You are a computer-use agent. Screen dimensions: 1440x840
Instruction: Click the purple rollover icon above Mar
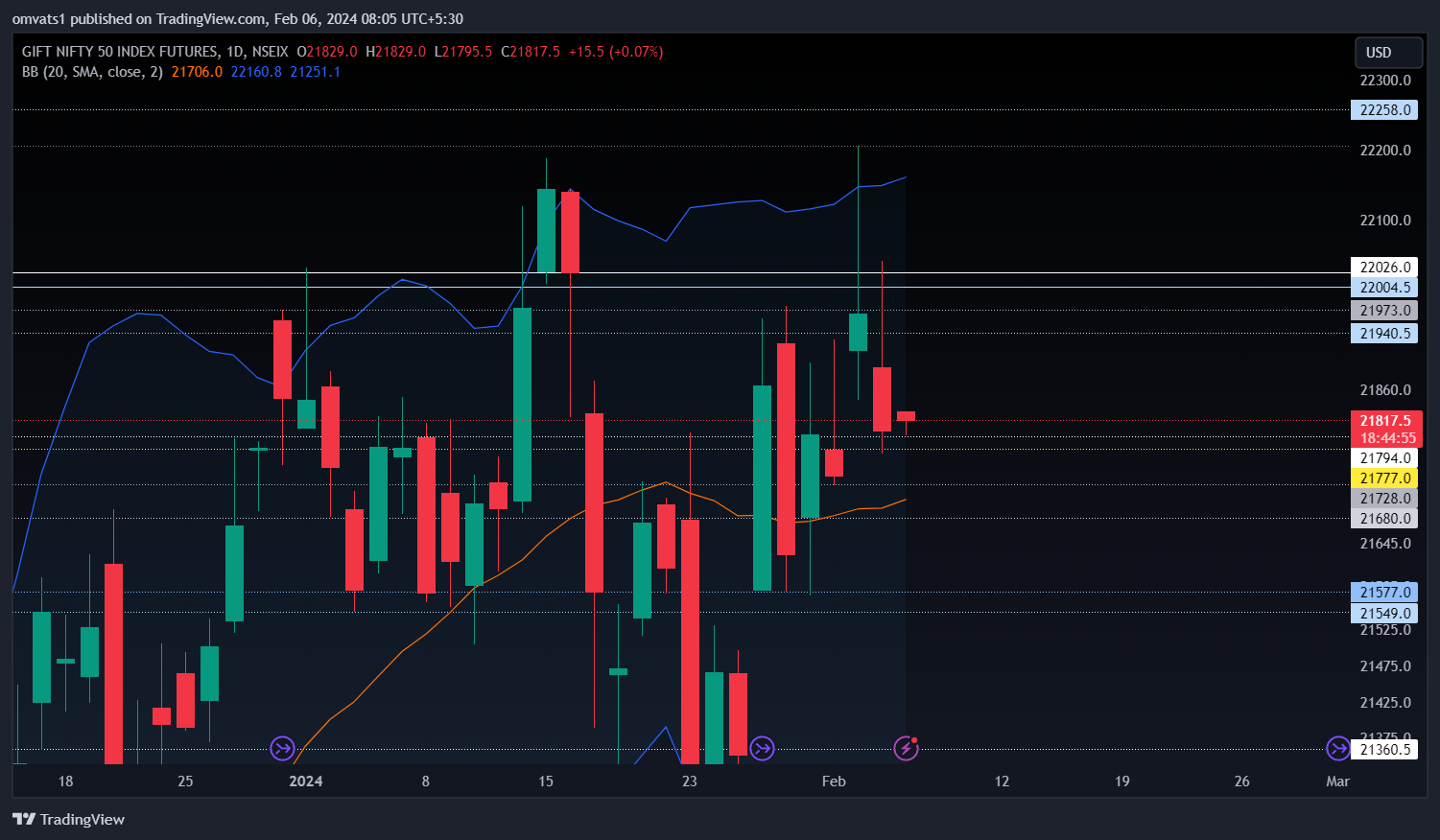[1337, 748]
